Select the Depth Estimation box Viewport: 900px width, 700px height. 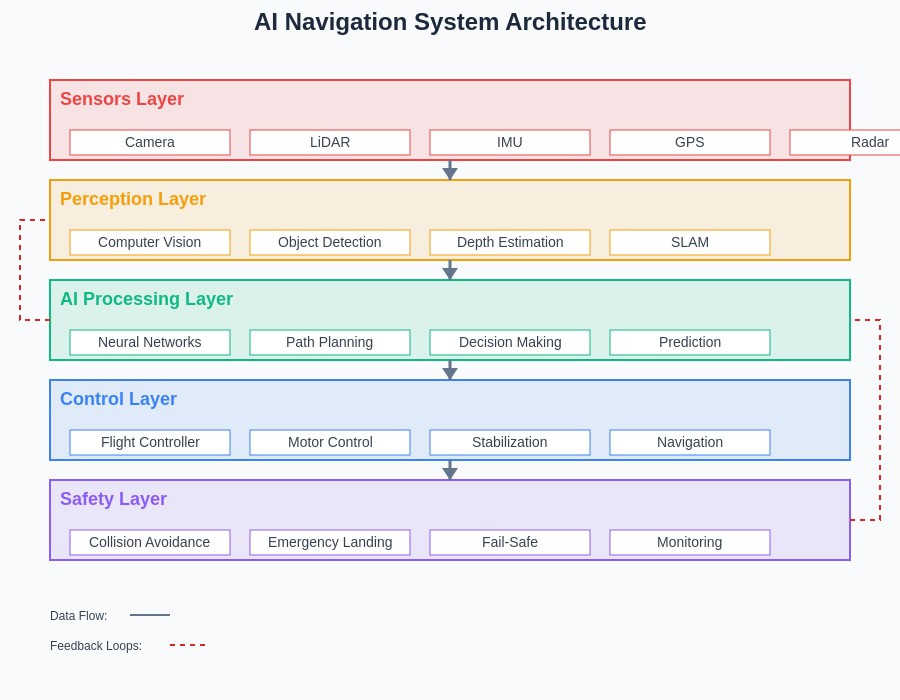(x=510, y=242)
